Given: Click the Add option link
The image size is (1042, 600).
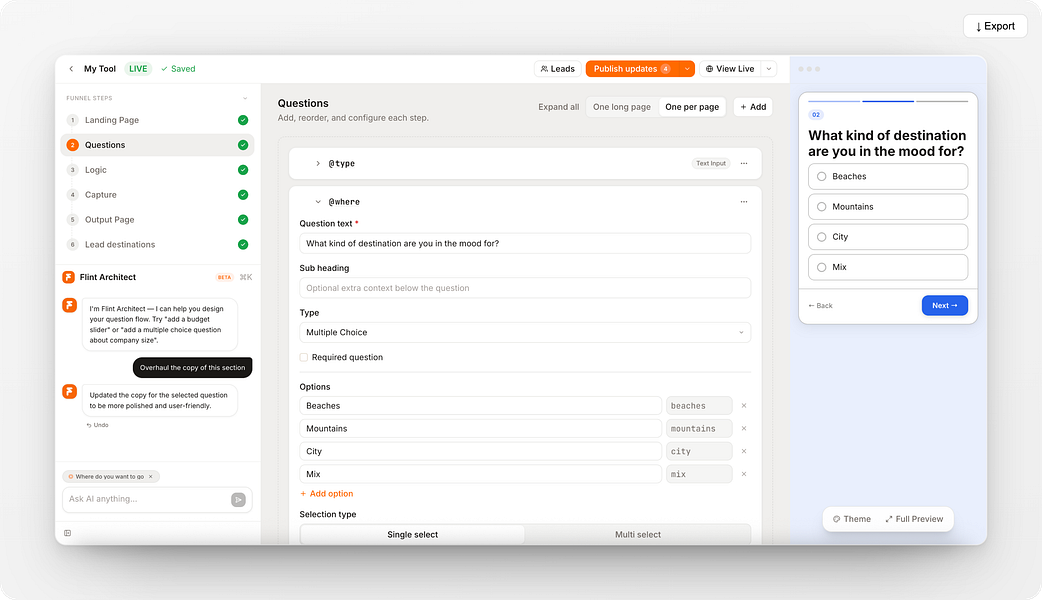Looking at the screenshot, I should [326, 494].
